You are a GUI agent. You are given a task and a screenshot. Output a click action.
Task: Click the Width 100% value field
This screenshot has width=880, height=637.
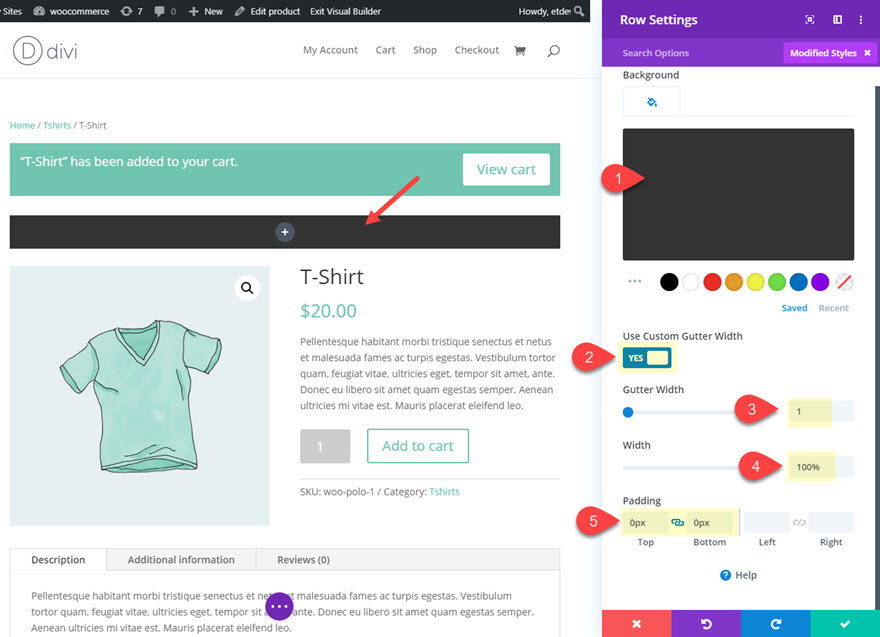(x=821, y=467)
